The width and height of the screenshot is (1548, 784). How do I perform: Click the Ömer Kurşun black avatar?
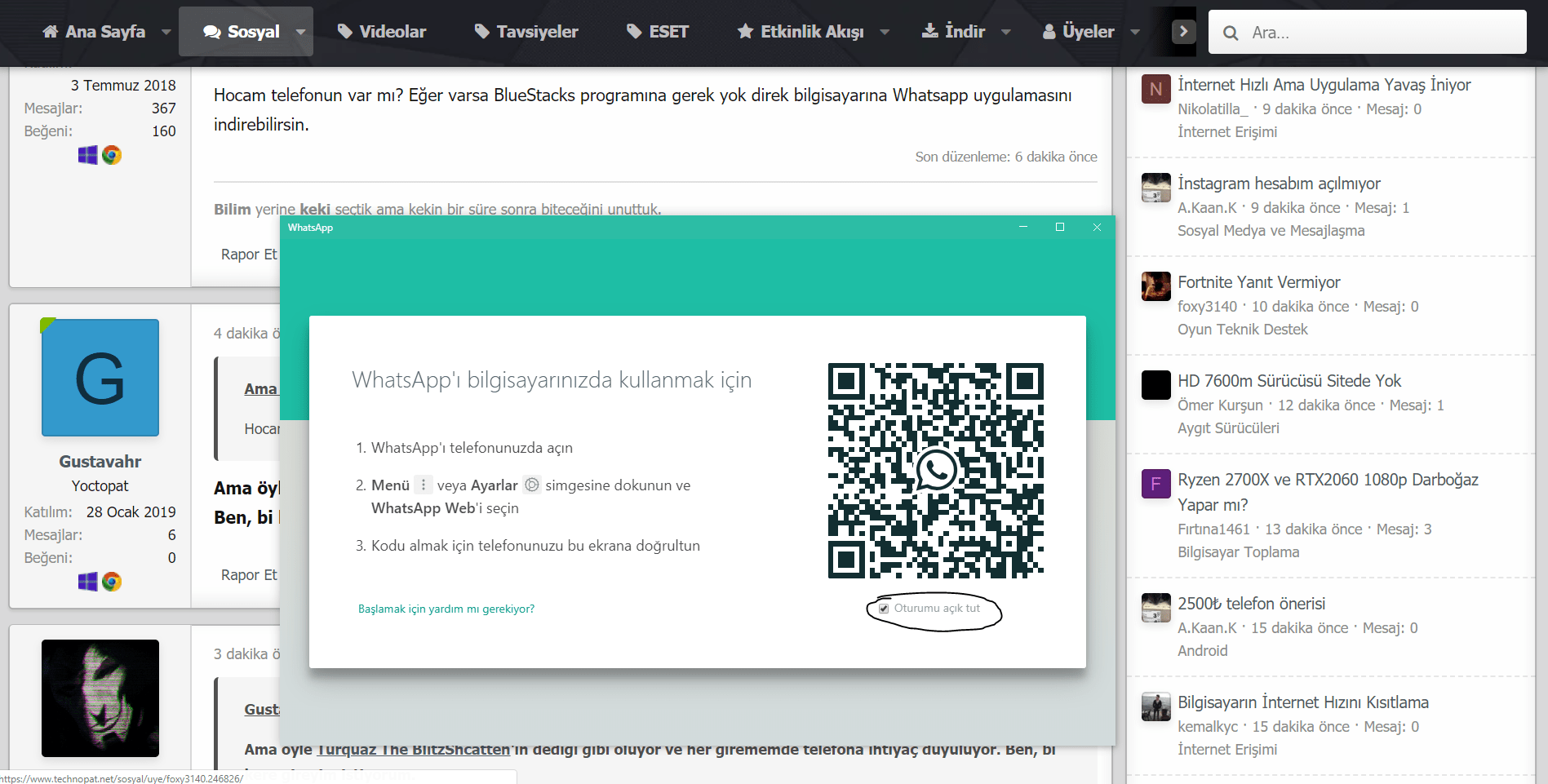point(1155,385)
